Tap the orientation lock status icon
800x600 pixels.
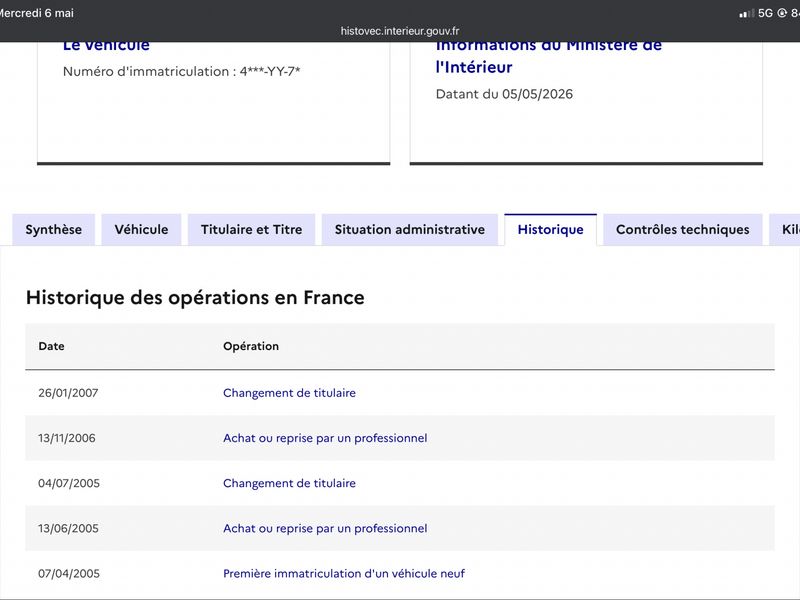point(782,13)
